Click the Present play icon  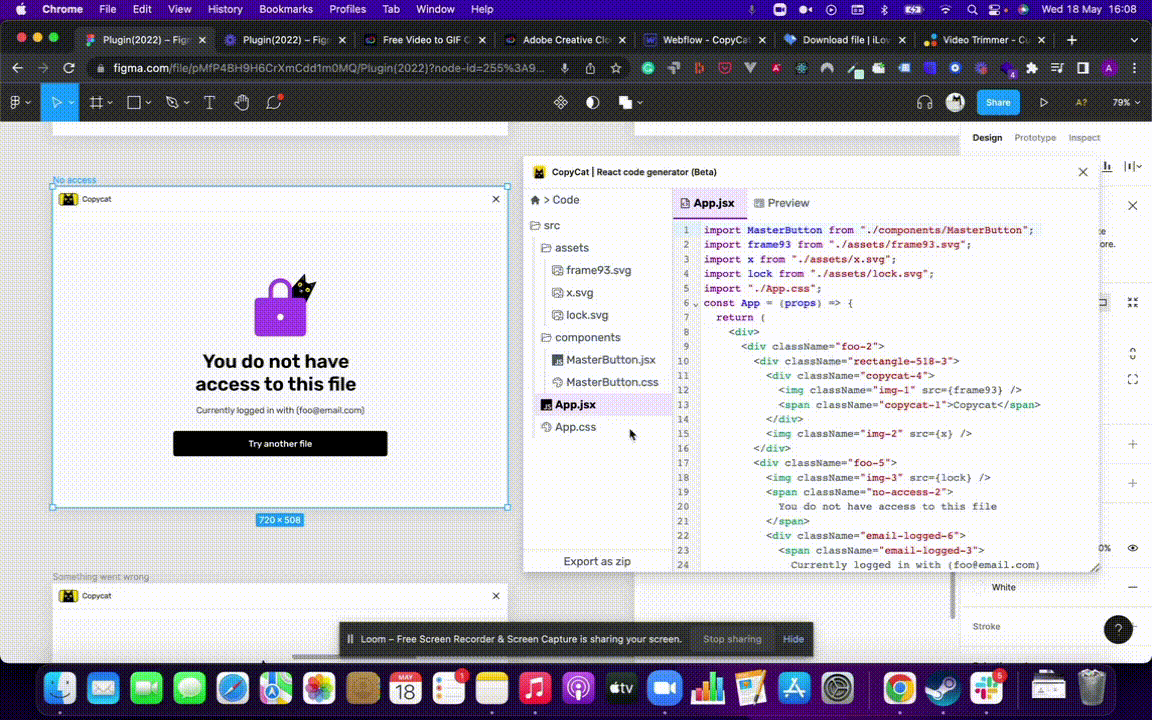1044,103
